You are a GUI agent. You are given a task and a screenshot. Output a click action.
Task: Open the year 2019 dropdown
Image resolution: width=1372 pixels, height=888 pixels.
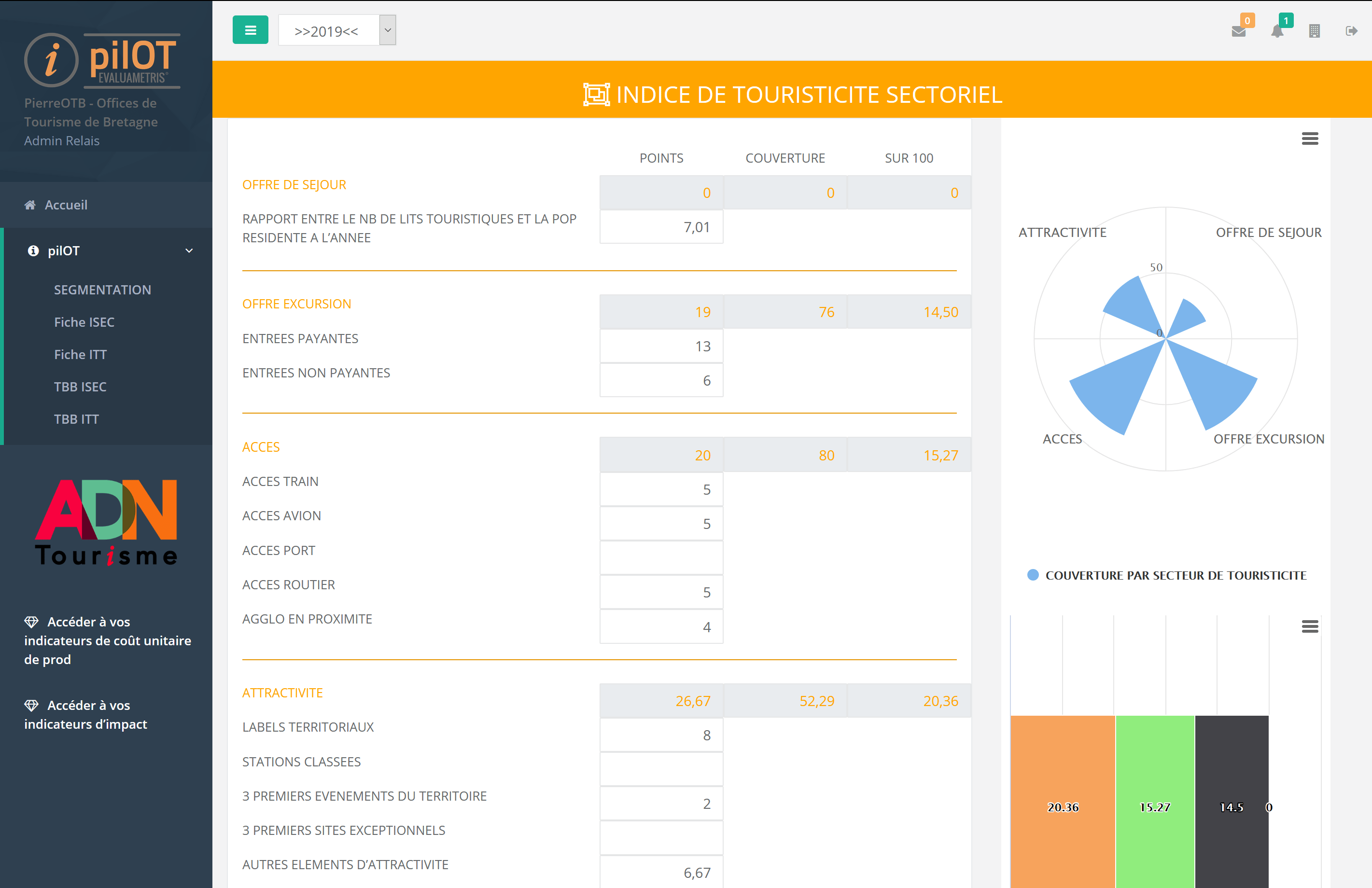pyautogui.click(x=336, y=30)
